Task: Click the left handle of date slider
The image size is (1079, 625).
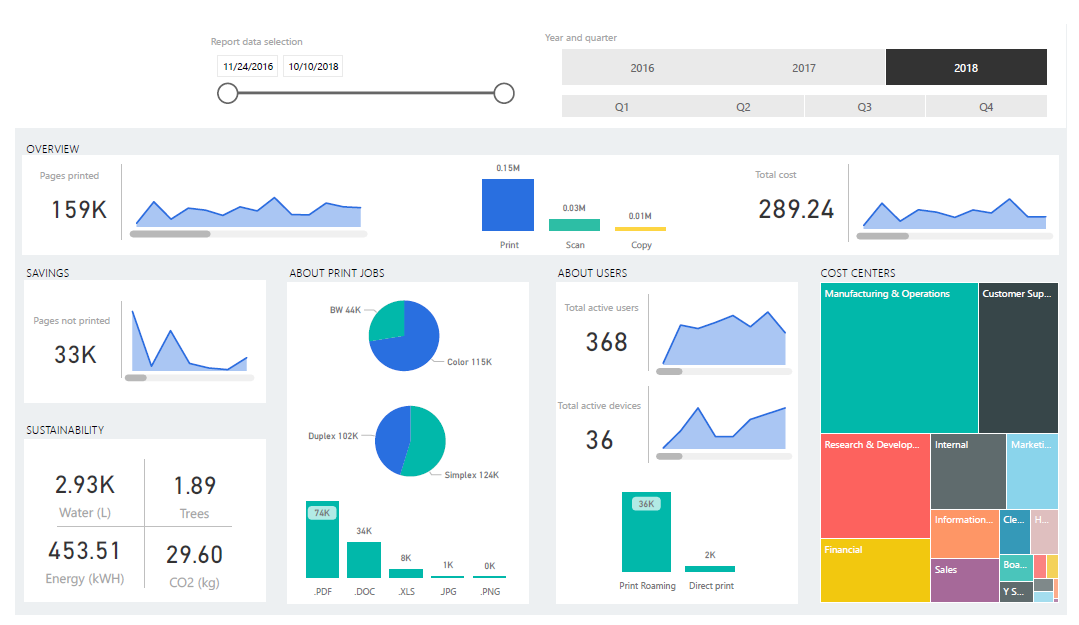Action: click(x=228, y=94)
